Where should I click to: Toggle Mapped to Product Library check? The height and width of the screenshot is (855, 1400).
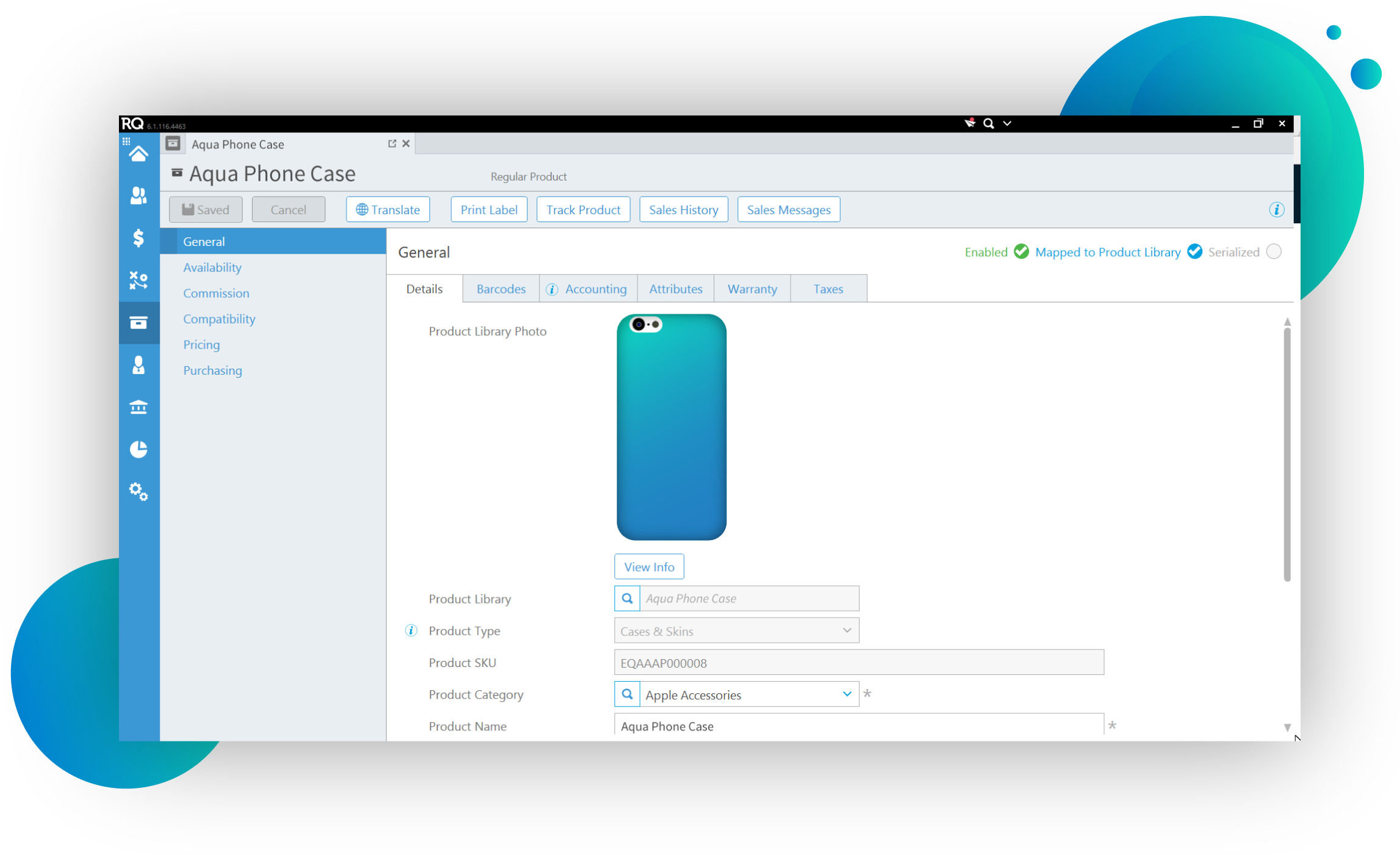click(x=1194, y=251)
